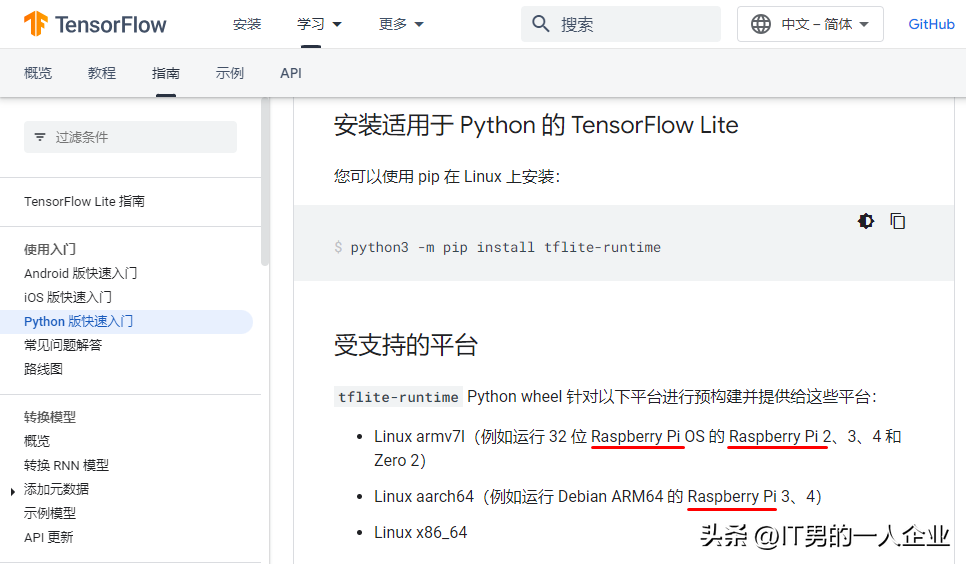The image size is (966, 564).
Task: Open the 学习 dropdown menu
Action: coord(319,24)
